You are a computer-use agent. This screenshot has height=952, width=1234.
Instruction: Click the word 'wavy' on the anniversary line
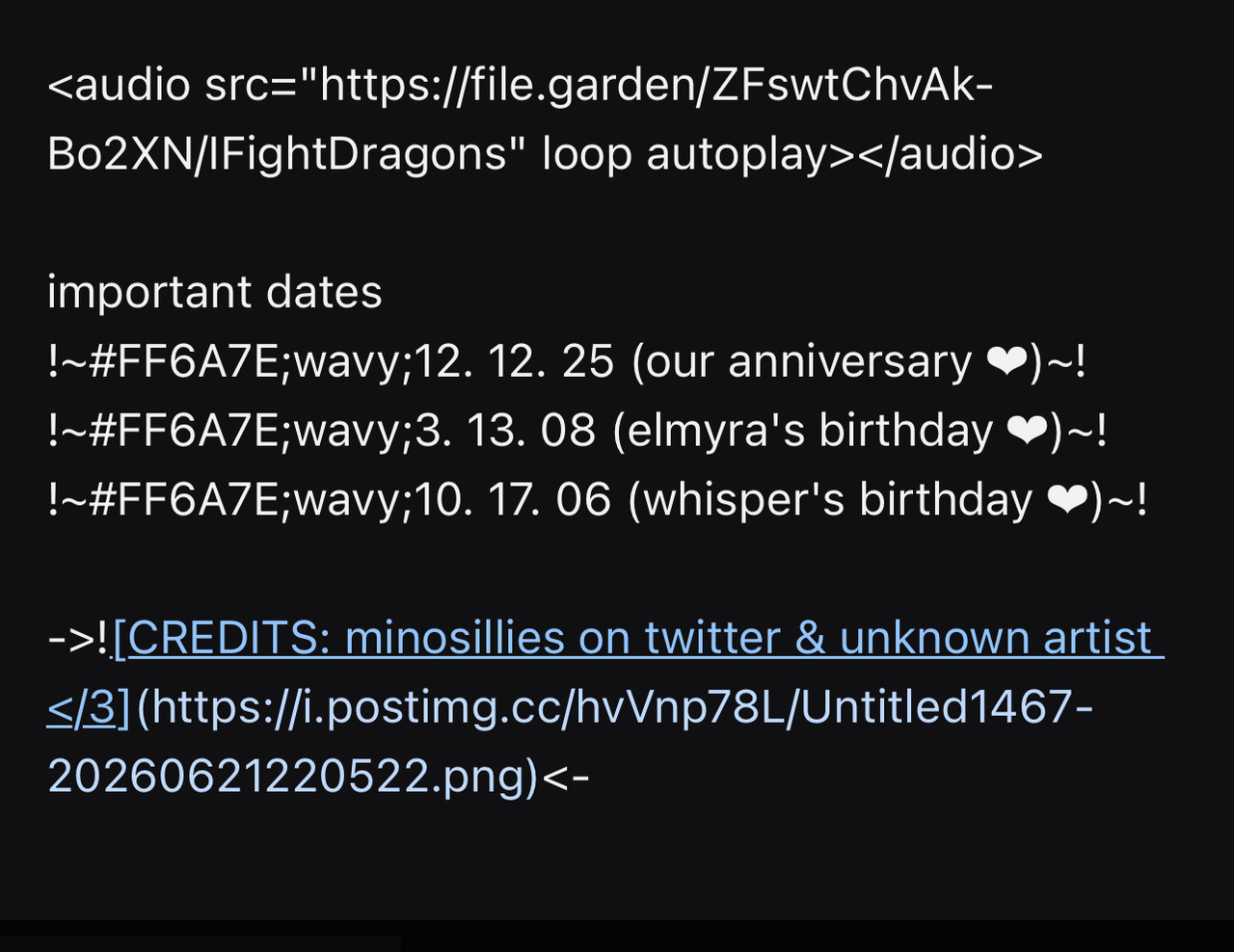[346, 364]
